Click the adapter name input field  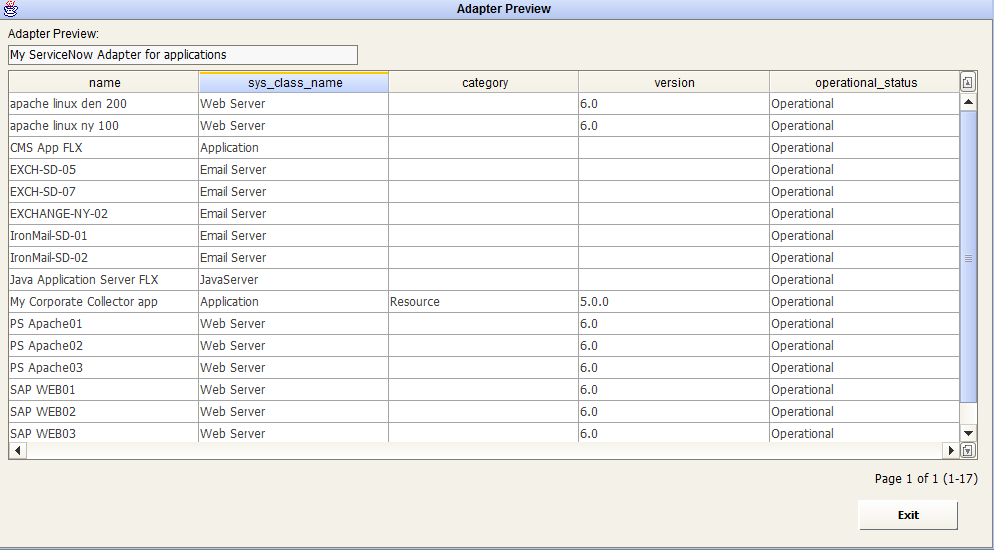[183, 55]
